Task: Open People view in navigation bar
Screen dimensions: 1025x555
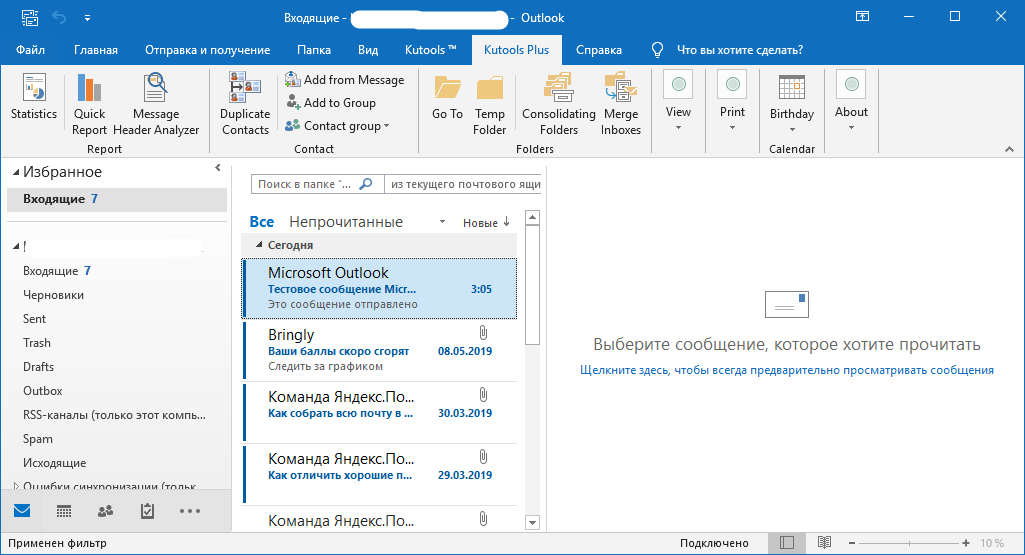Action: (105, 511)
